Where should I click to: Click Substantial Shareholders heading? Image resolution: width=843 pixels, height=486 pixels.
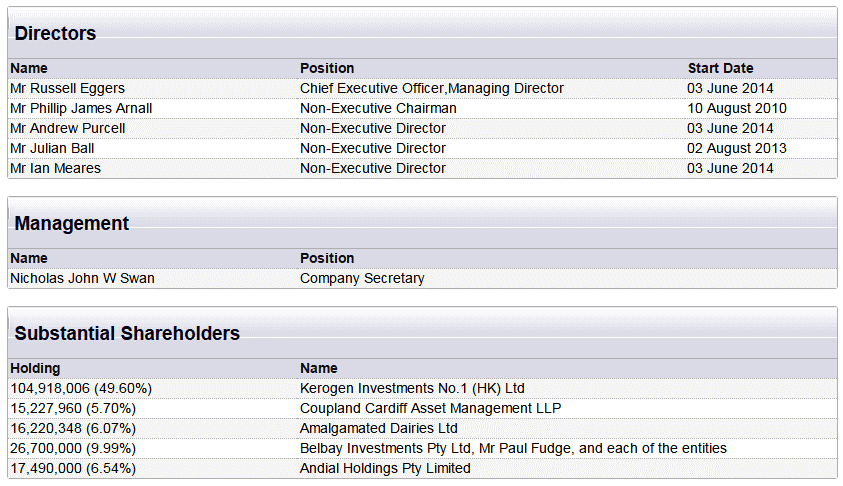[127, 333]
